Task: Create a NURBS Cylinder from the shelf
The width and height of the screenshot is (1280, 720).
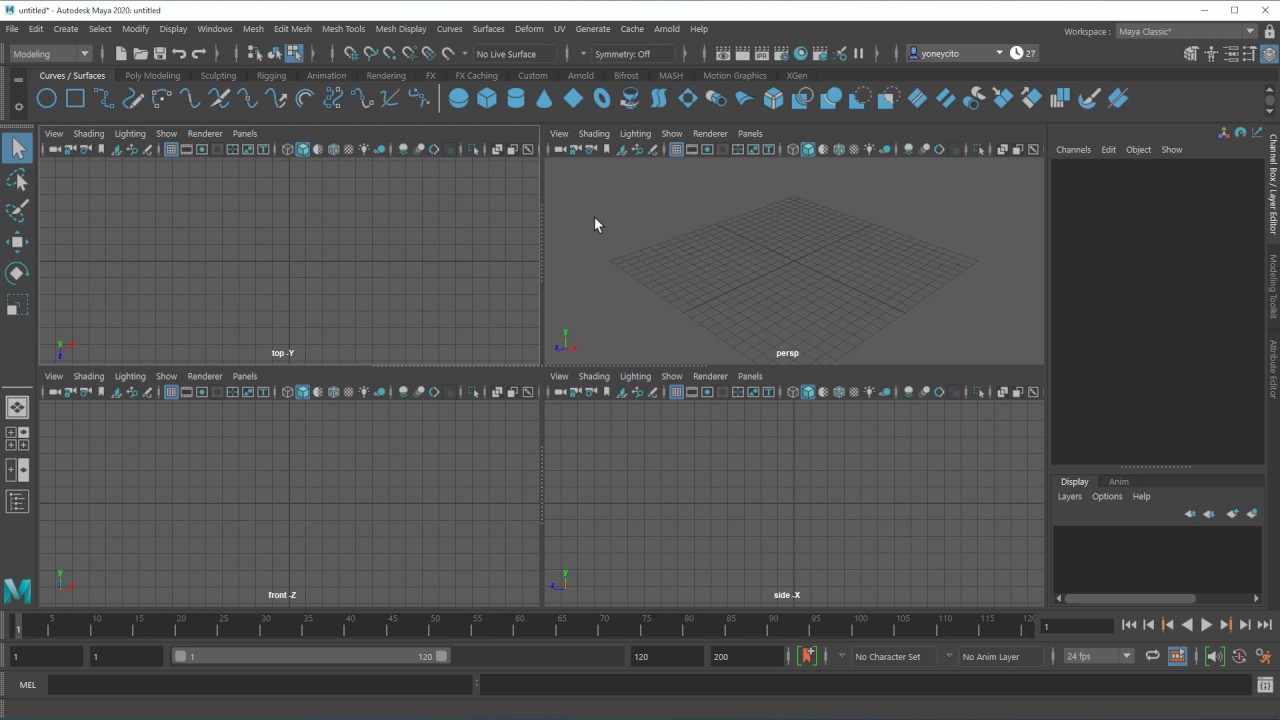Action: (x=516, y=98)
